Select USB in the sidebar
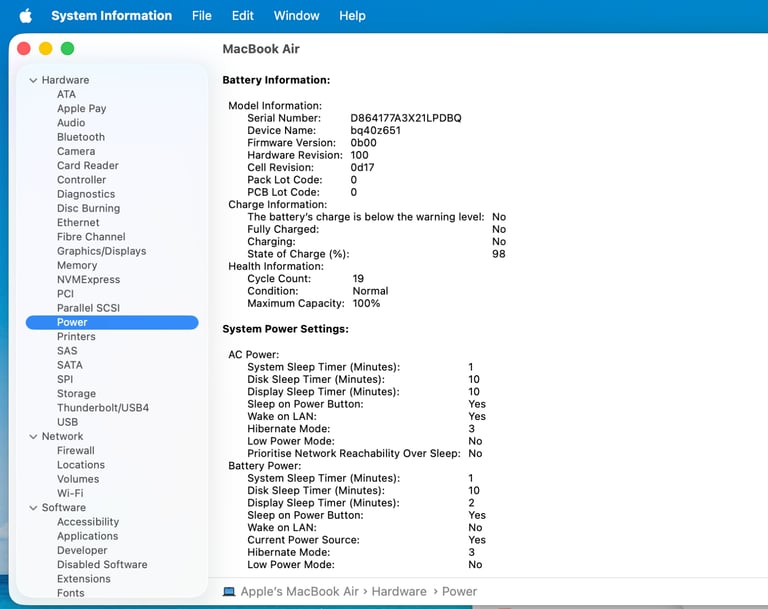The image size is (768, 609). tap(67, 422)
